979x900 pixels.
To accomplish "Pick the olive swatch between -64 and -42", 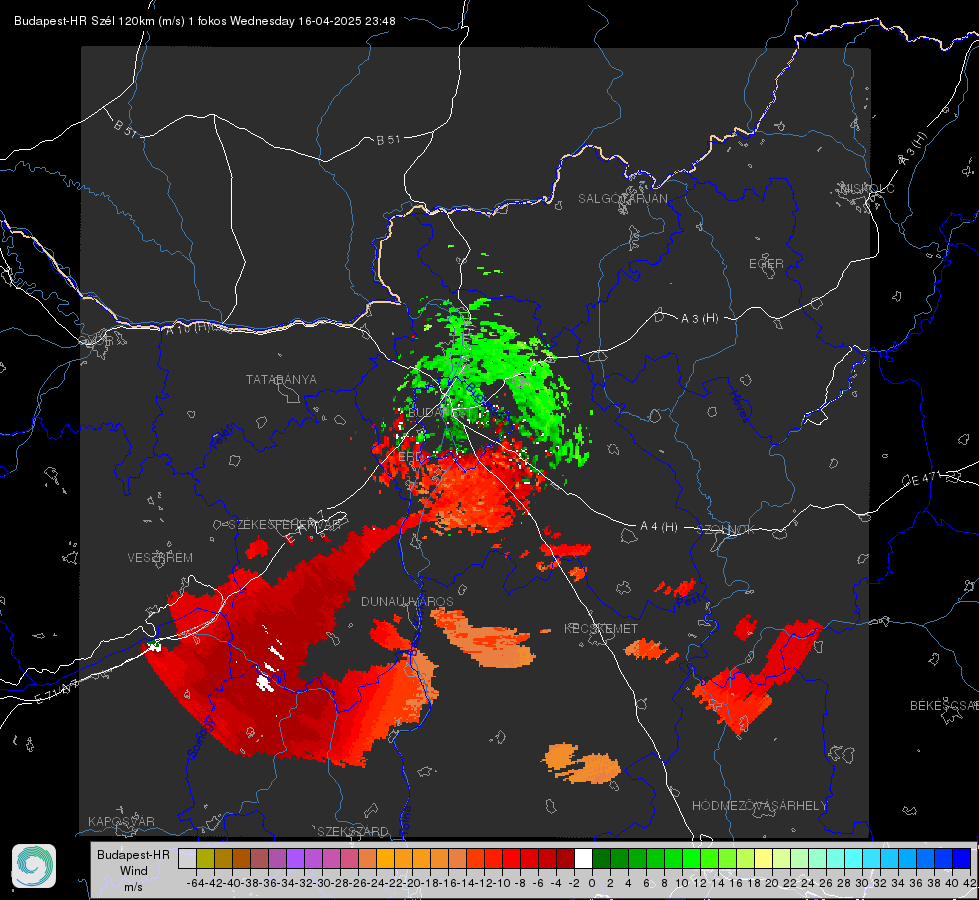I will tap(205, 858).
